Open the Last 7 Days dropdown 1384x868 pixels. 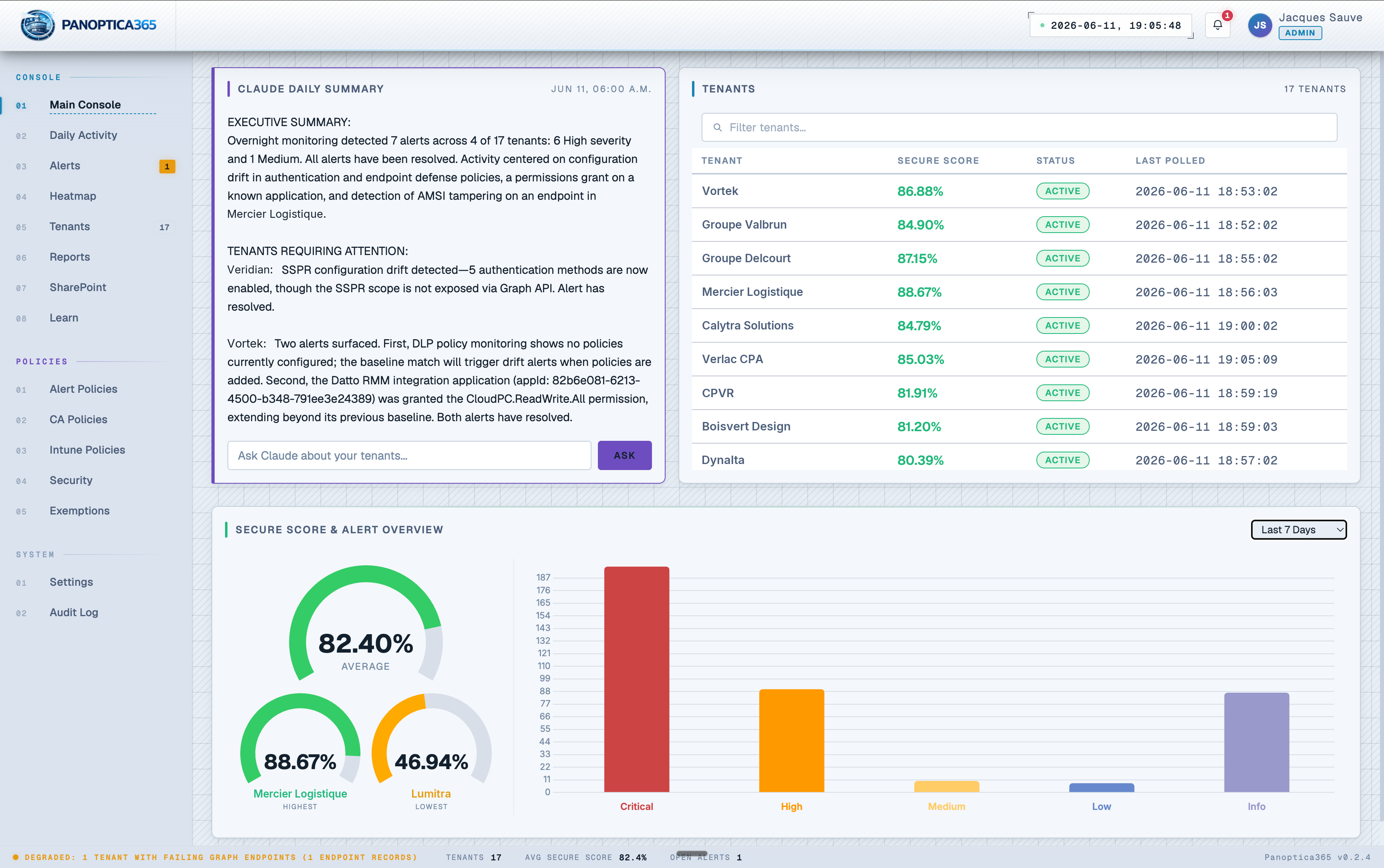[x=1298, y=530]
